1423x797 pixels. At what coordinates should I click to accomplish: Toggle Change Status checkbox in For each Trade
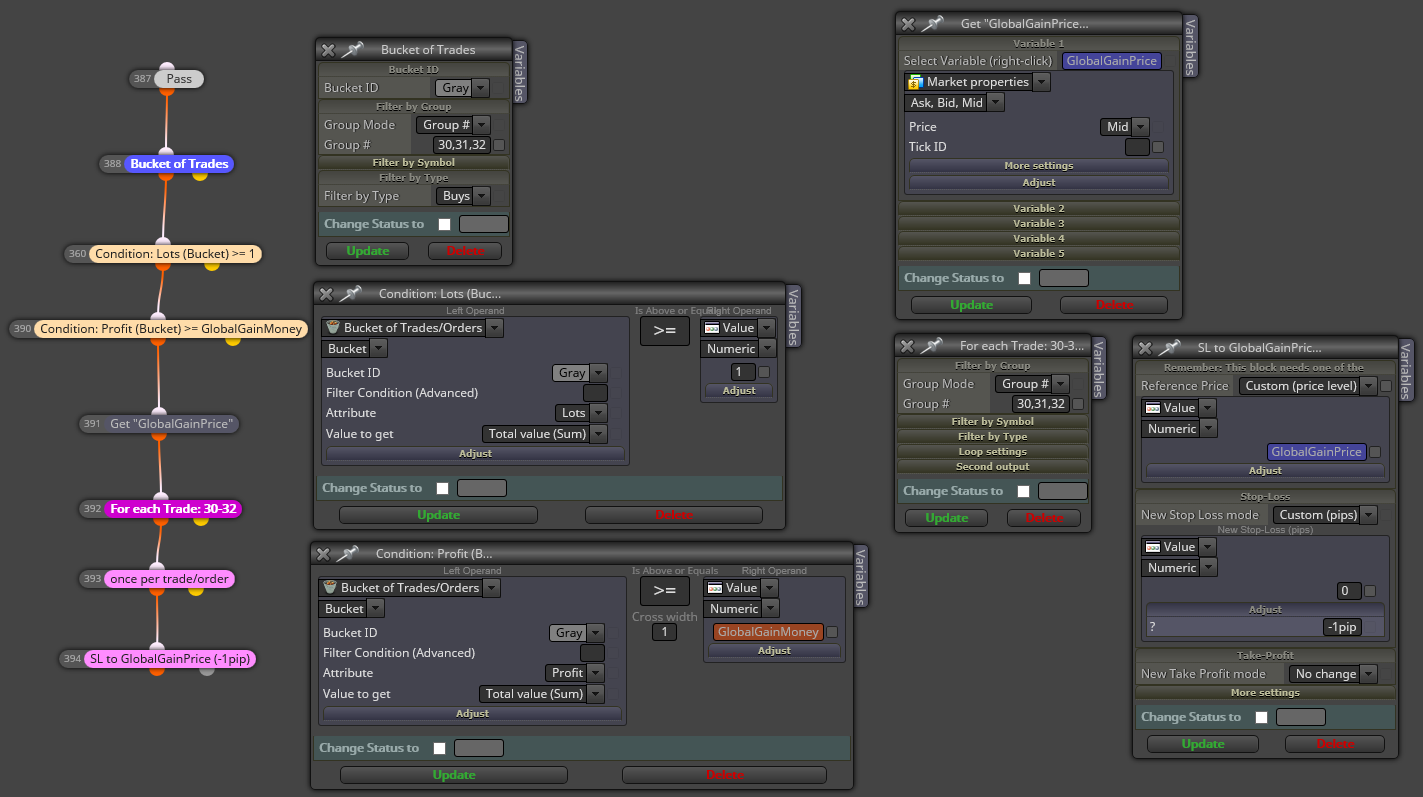click(1023, 492)
